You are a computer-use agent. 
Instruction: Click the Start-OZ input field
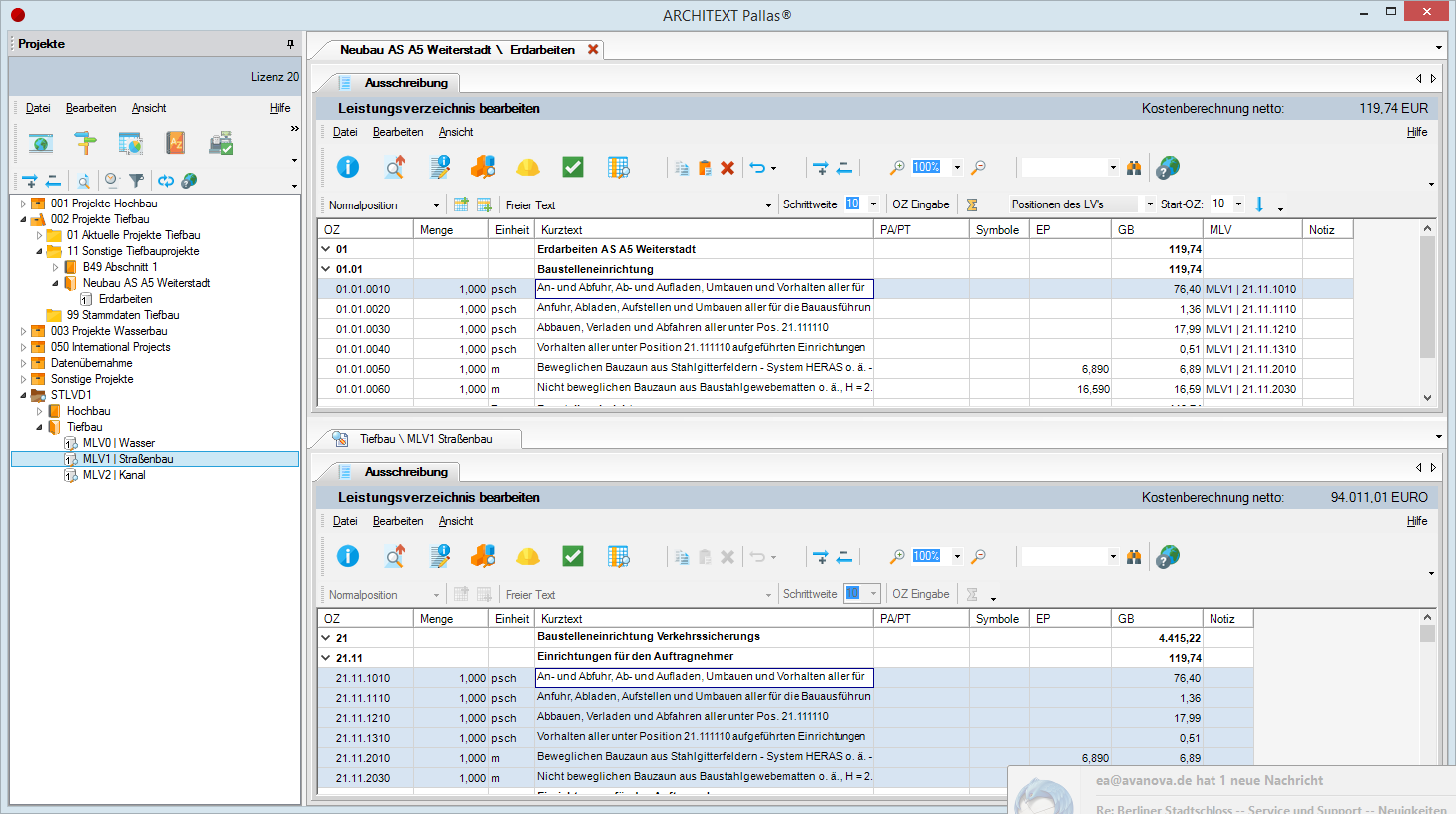1219,204
